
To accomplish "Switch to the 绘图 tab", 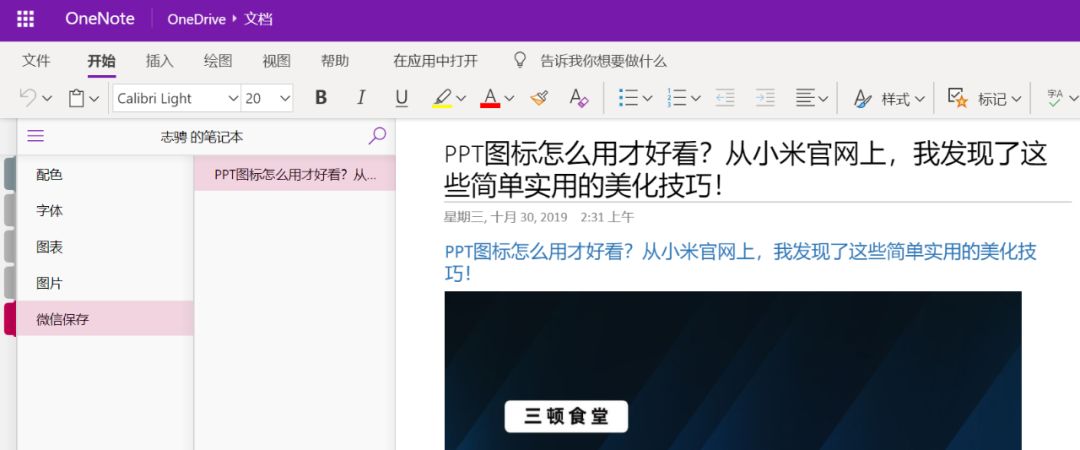I will (218, 61).
